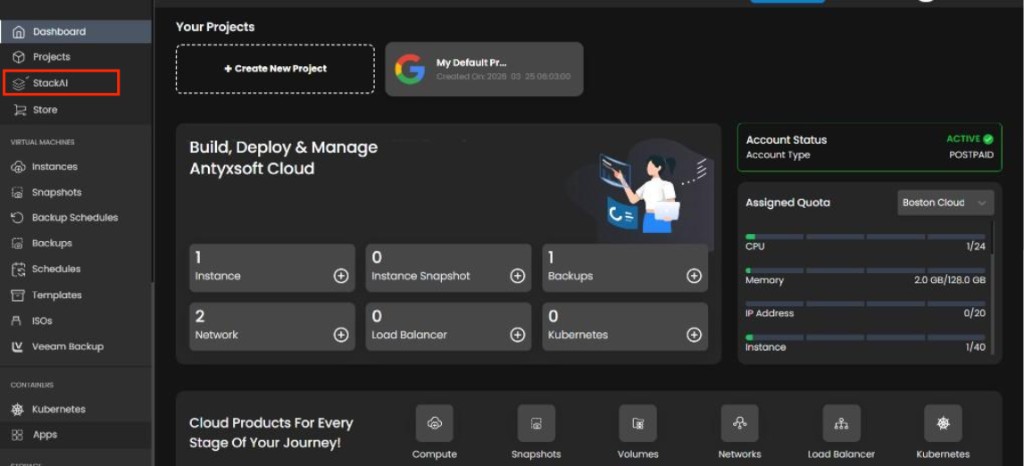This screenshot has width=1024, height=466.
Task: Open the Dashboard home icon in sidebar
Action: point(19,31)
